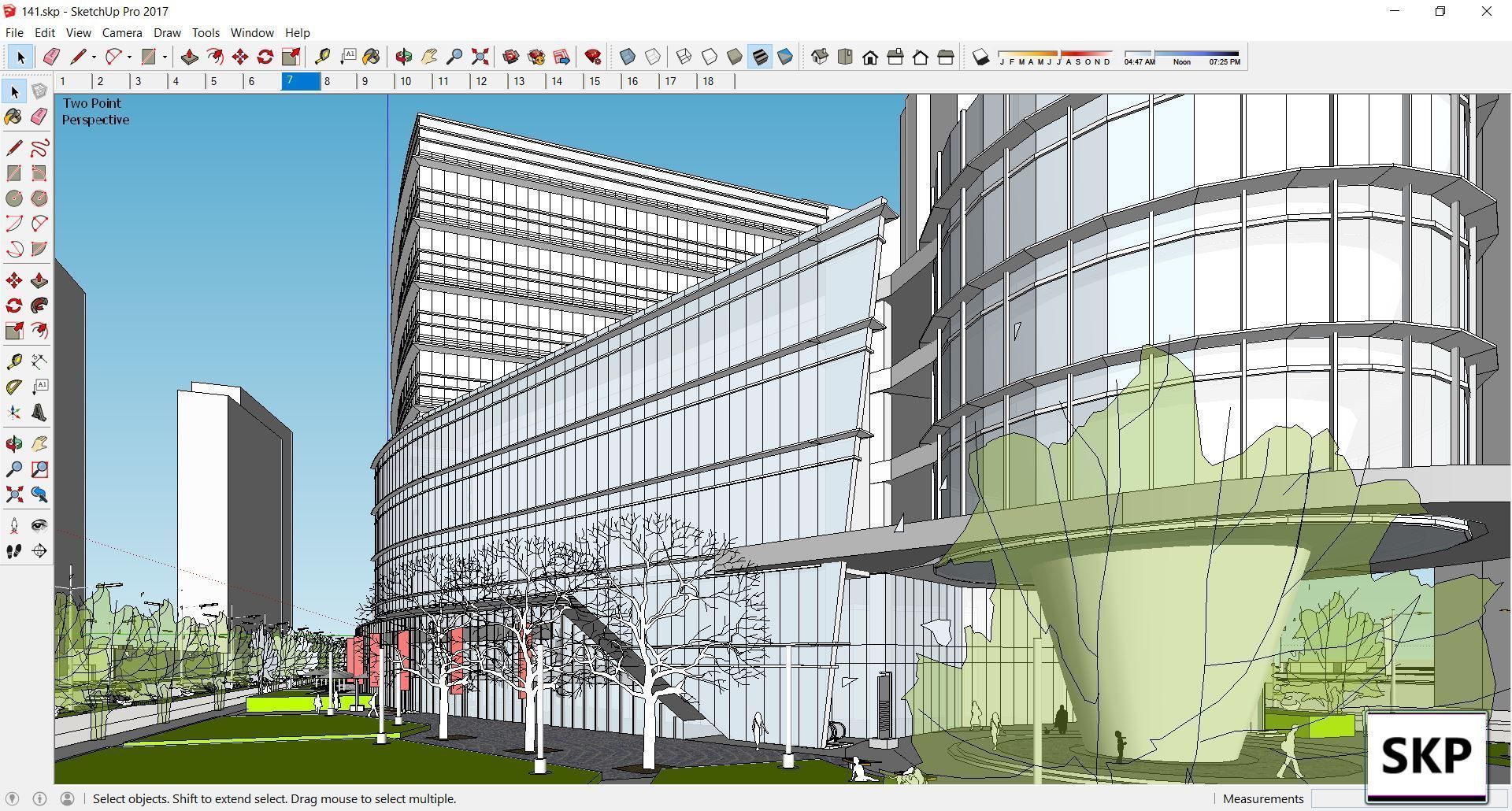Switch to the Front view house icon
Screen dimensions: 1512x811
click(x=870, y=57)
